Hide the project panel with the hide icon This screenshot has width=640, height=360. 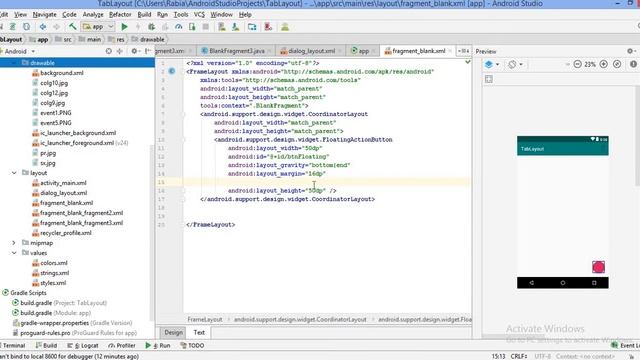[x=148, y=51]
